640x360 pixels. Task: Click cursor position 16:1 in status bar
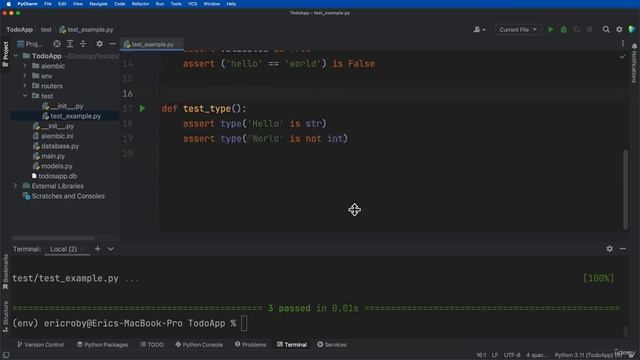point(481,355)
